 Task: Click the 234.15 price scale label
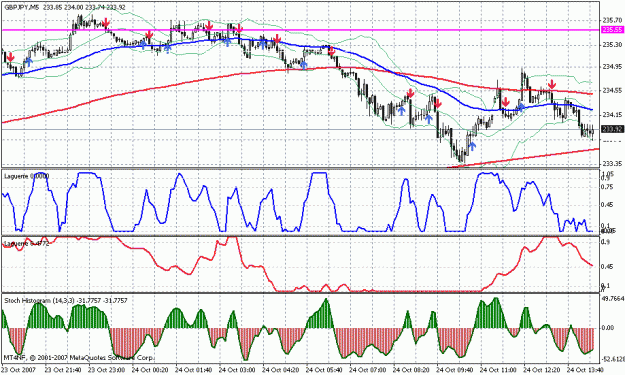(613, 115)
